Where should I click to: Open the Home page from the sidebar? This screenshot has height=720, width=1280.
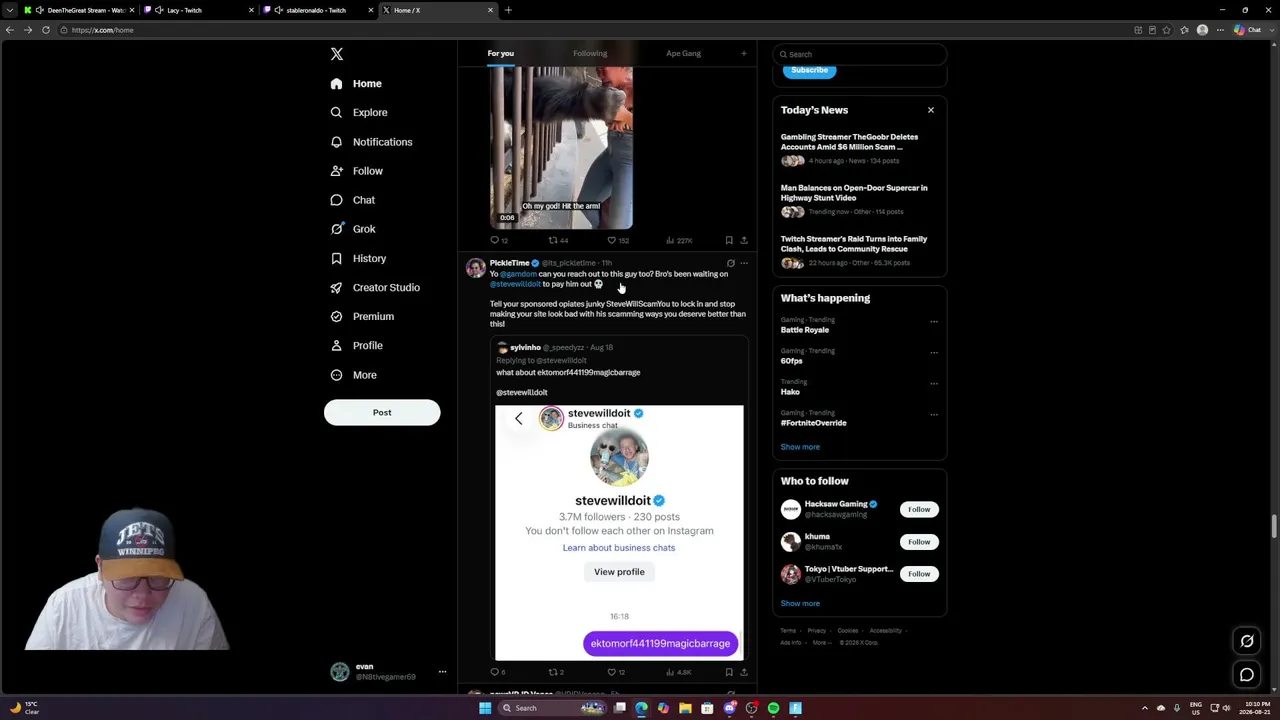point(356,84)
